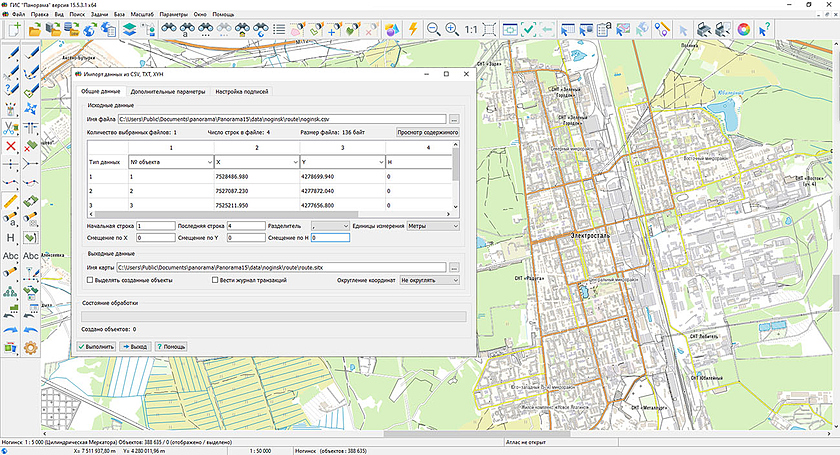Click 'Просмотр содержимого' button
This screenshot has width=840, height=455.
click(428, 131)
